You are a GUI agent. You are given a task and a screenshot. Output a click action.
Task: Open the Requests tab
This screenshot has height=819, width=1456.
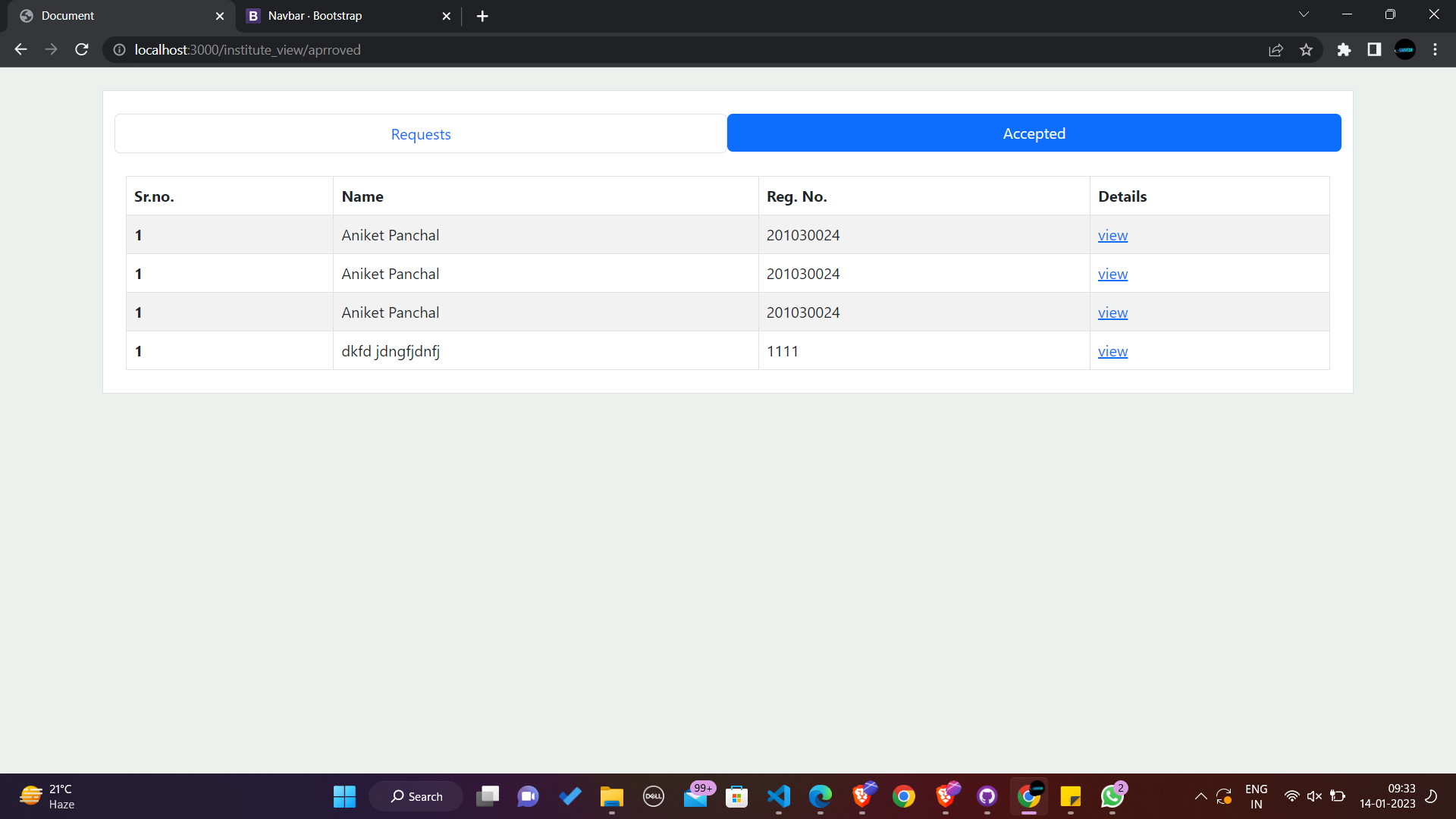pos(421,134)
